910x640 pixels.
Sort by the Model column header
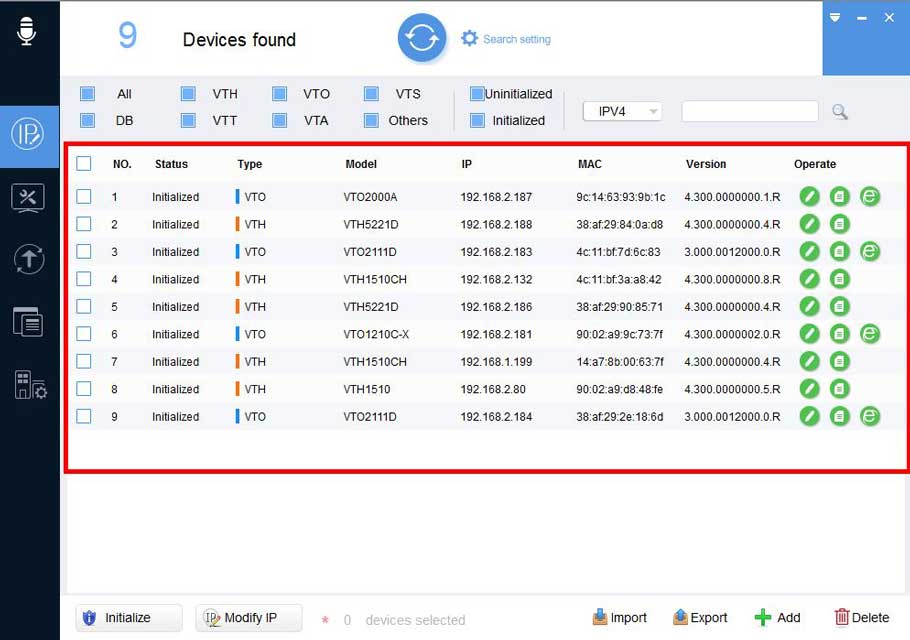361,164
